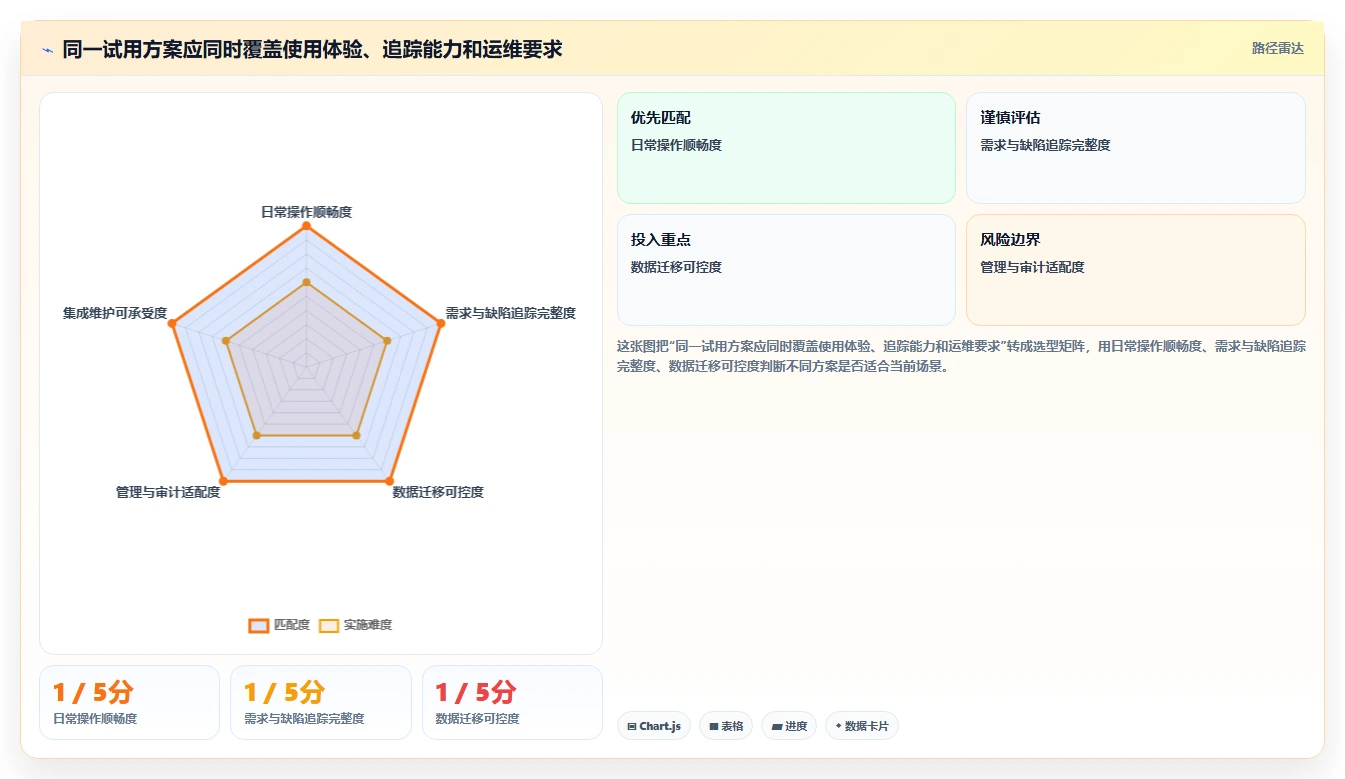The image size is (1345, 779).
Task: Click the gold 实施难度 point on 需求与缺陷追踪完整度 axis
Action: pyautogui.click(x=387, y=341)
